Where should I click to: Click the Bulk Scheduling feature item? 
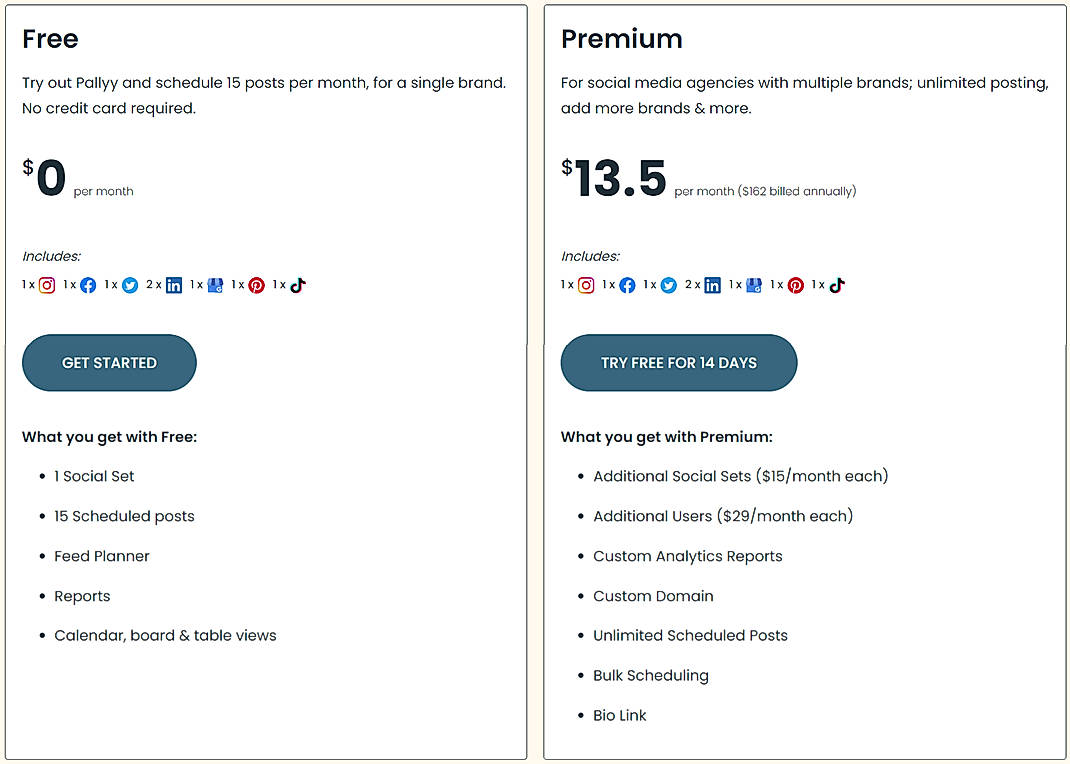(x=650, y=676)
